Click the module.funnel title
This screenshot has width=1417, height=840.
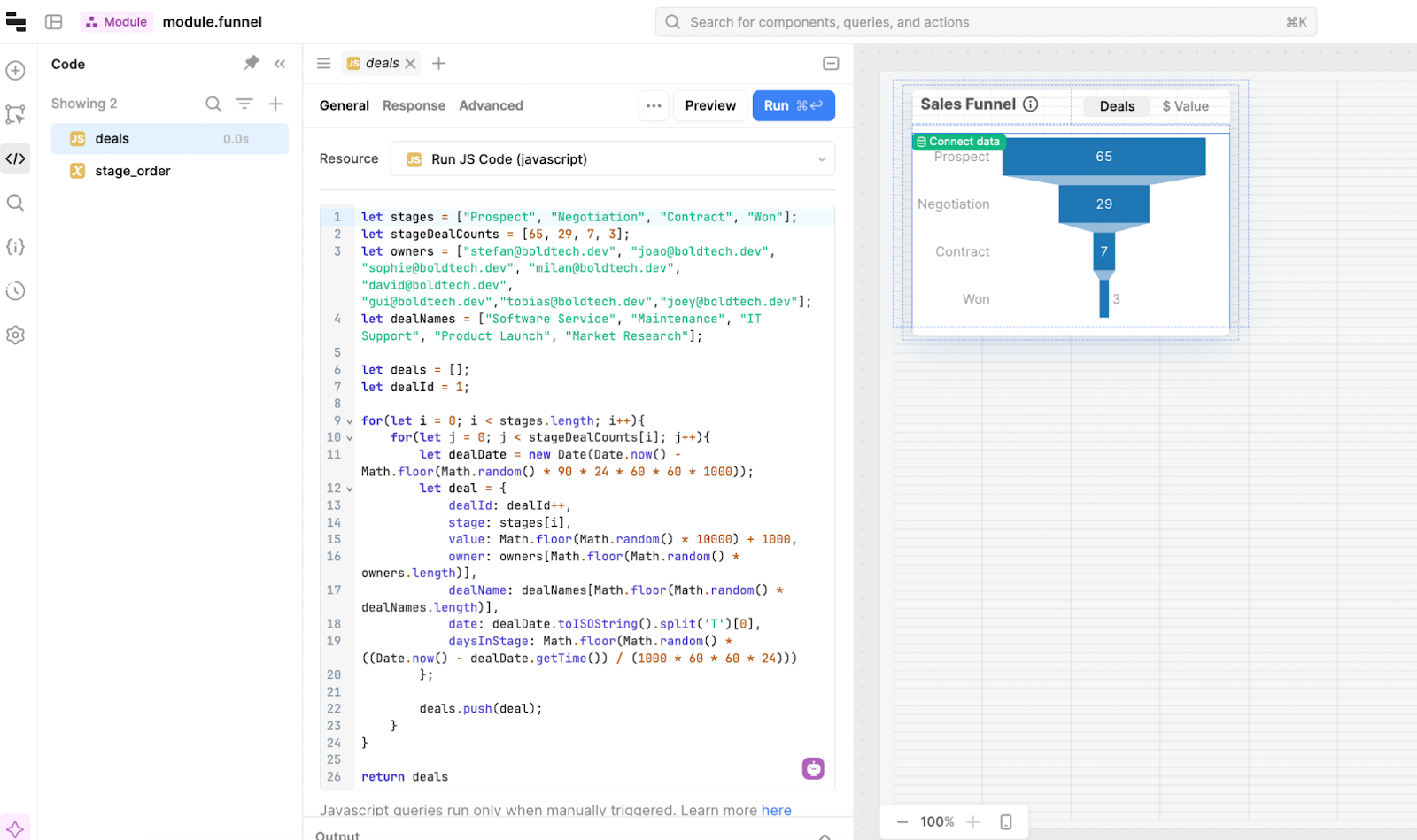213,22
